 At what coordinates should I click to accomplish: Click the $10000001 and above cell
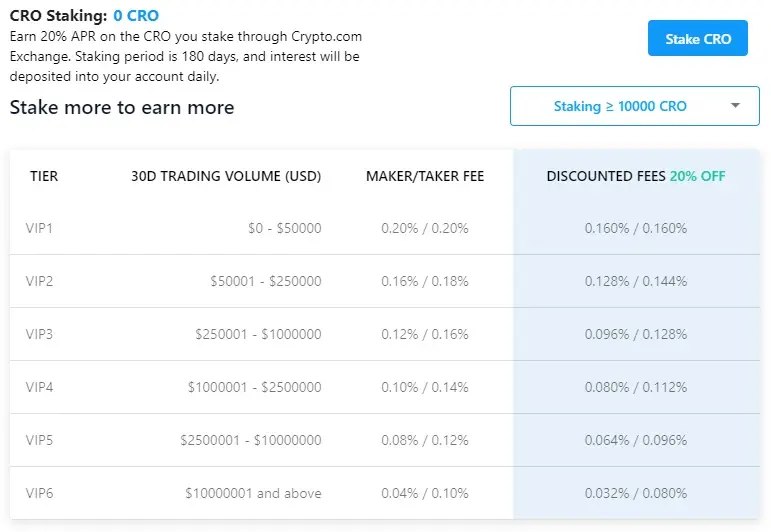[253, 493]
